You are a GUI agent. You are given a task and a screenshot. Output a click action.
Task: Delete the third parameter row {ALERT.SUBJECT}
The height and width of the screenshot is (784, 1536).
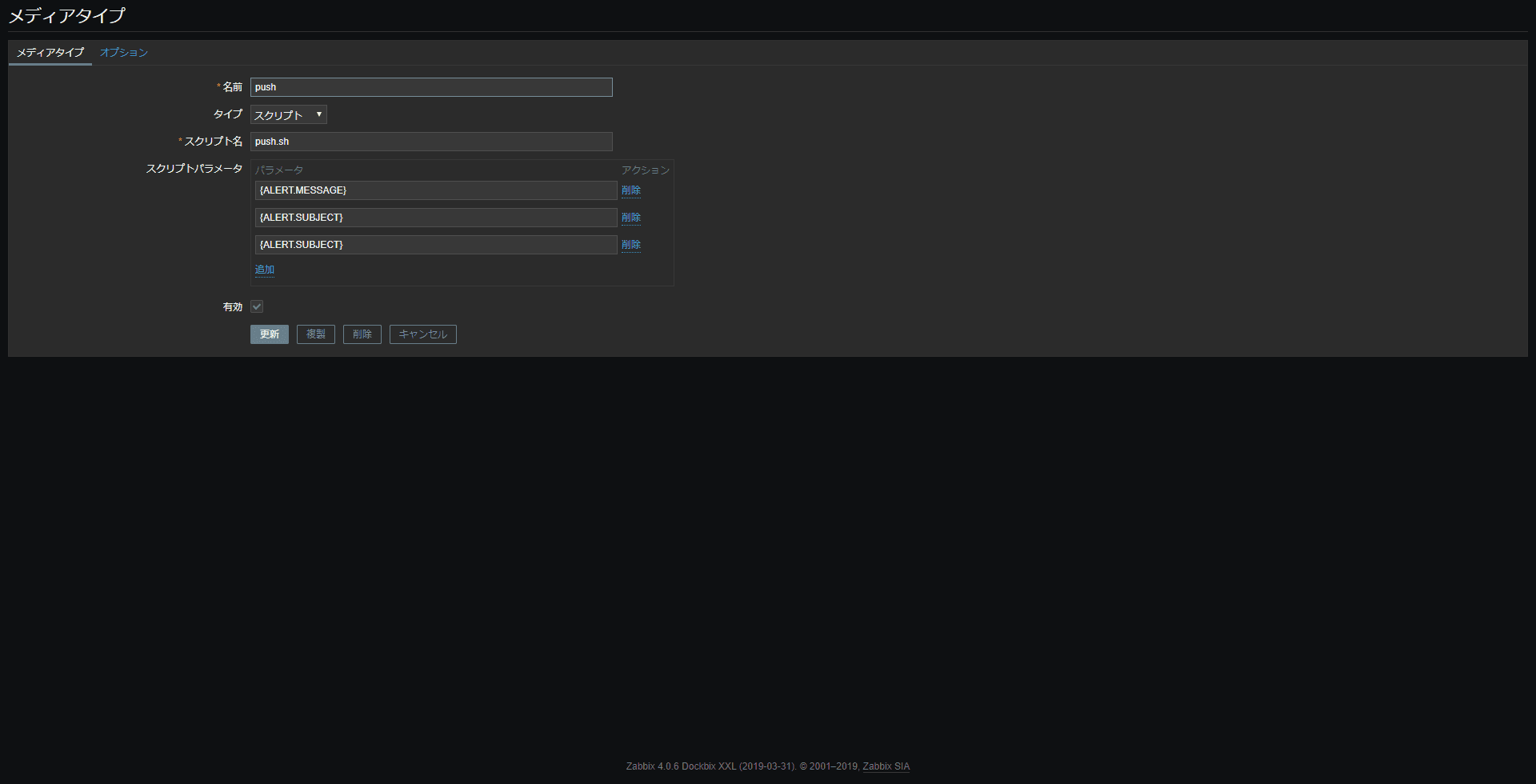click(x=630, y=245)
